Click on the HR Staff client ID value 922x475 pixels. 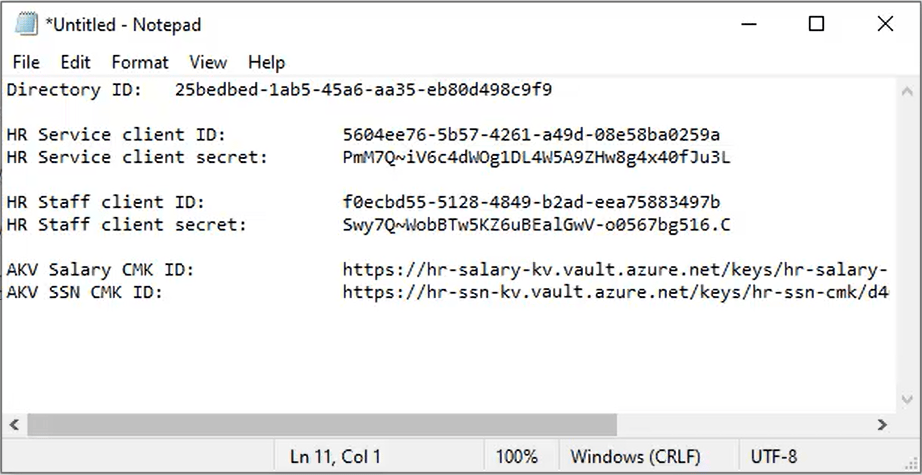click(x=531, y=202)
